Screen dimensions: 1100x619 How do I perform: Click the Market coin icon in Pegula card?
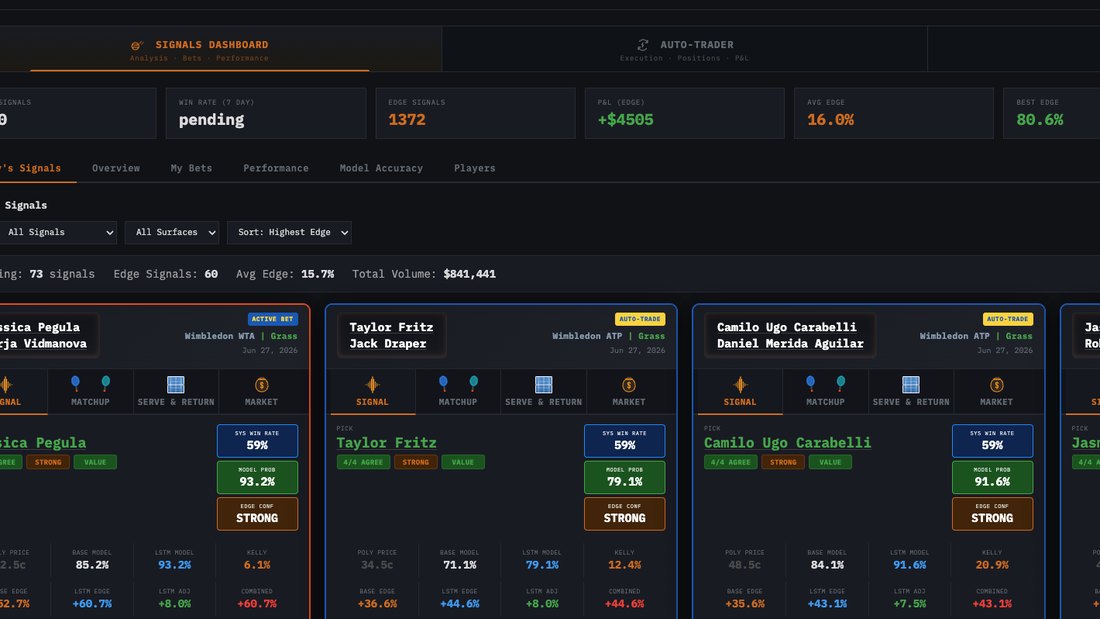pyautogui.click(x=261, y=385)
